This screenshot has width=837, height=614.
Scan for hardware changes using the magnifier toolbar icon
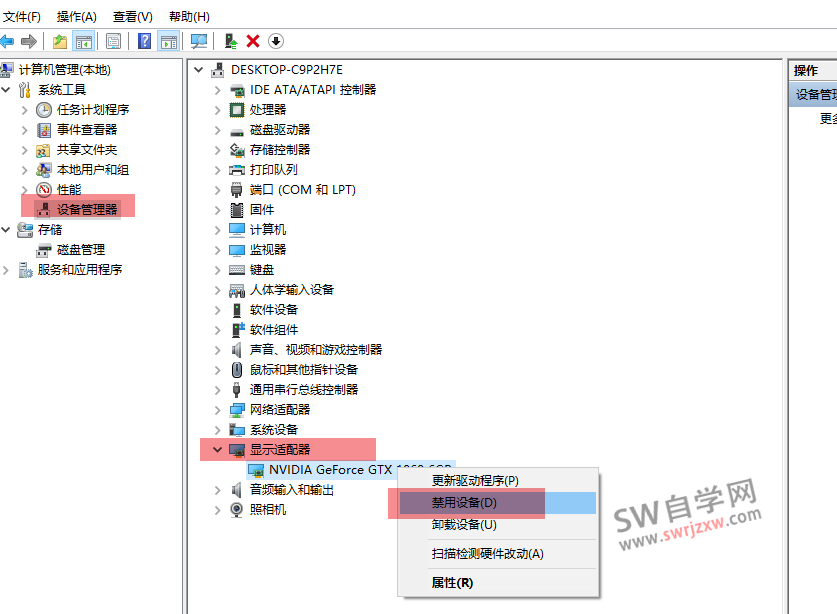coord(198,41)
